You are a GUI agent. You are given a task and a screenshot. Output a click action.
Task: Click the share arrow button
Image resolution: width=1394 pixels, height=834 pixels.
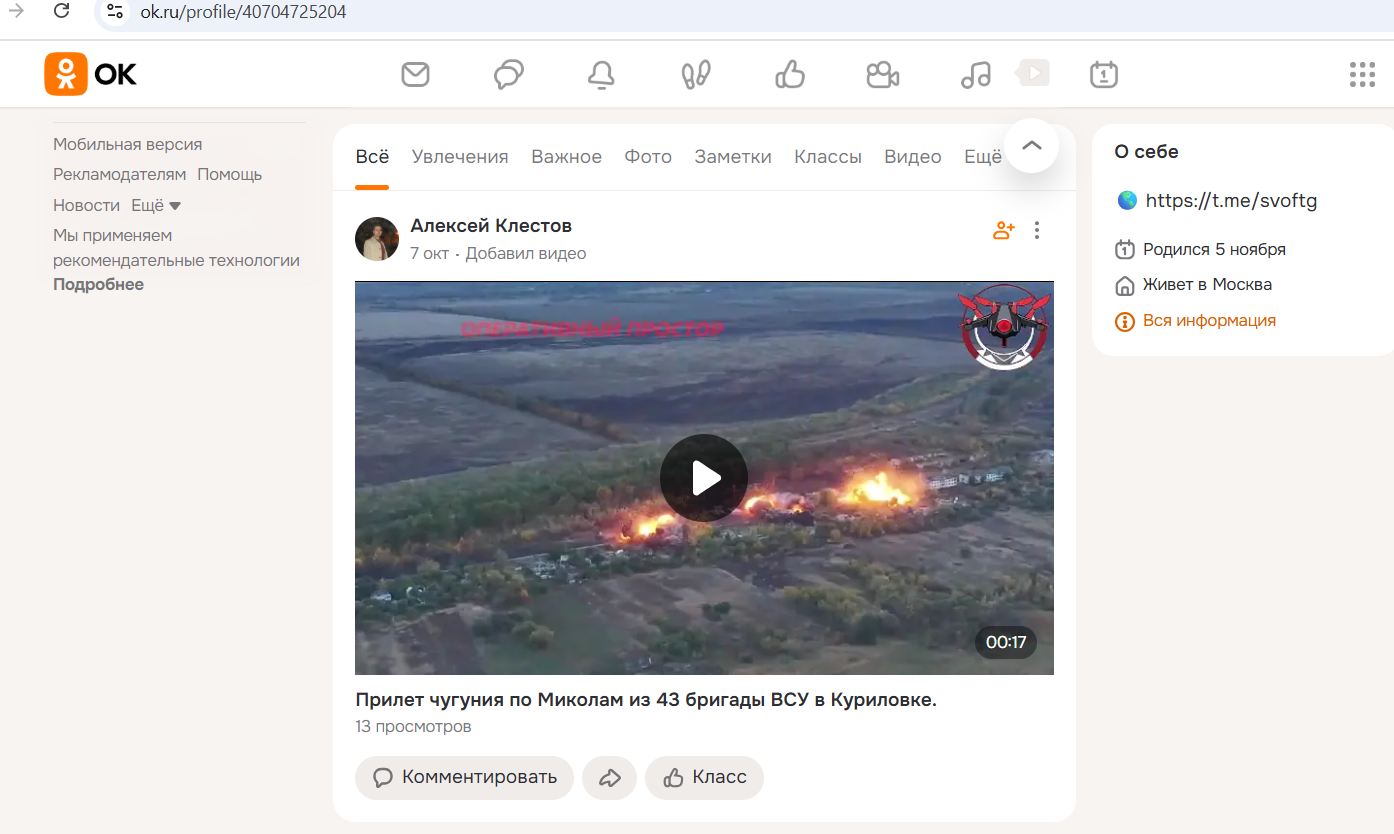click(x=609, y=778)
